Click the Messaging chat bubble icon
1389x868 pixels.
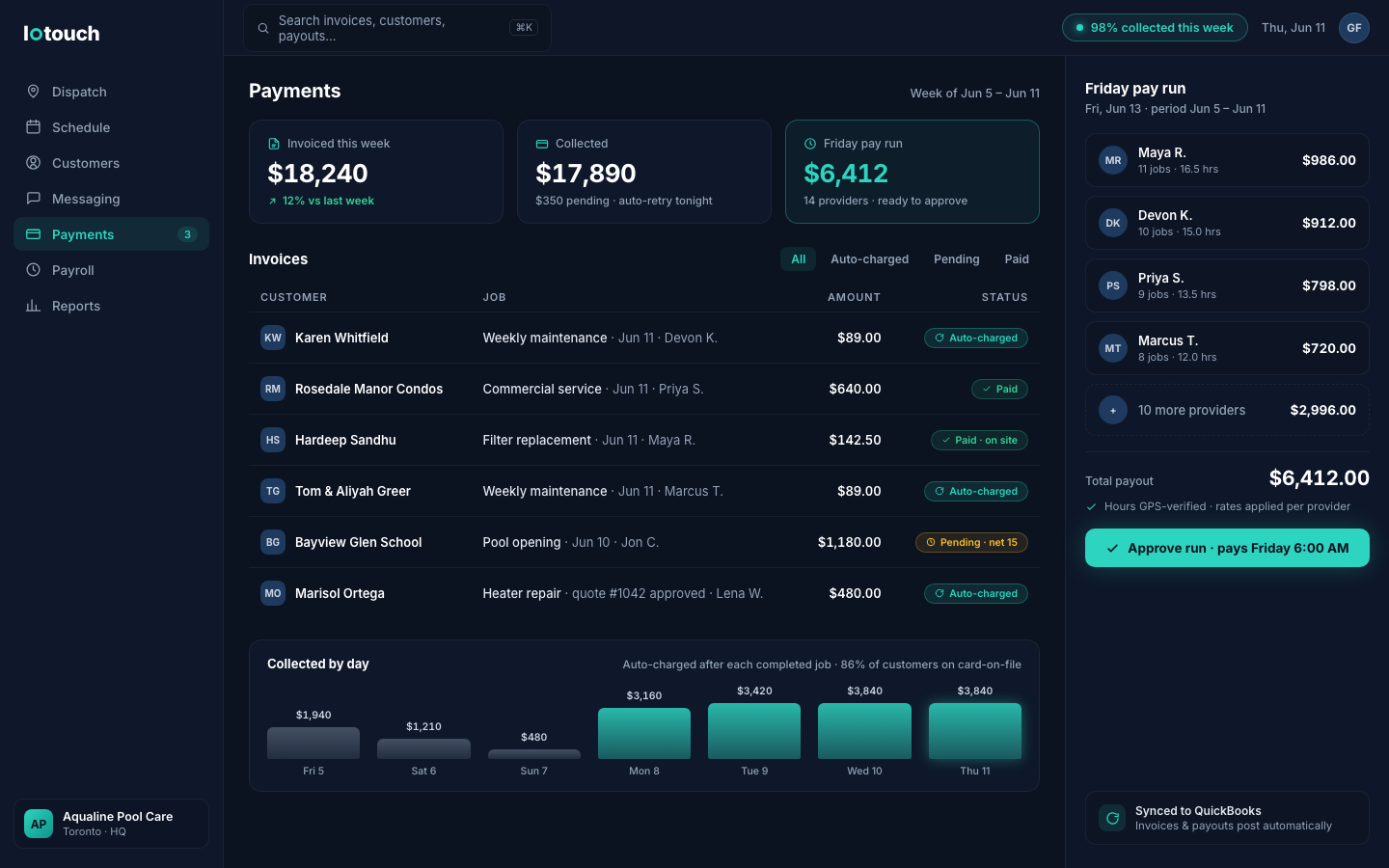tap(33, 199)
